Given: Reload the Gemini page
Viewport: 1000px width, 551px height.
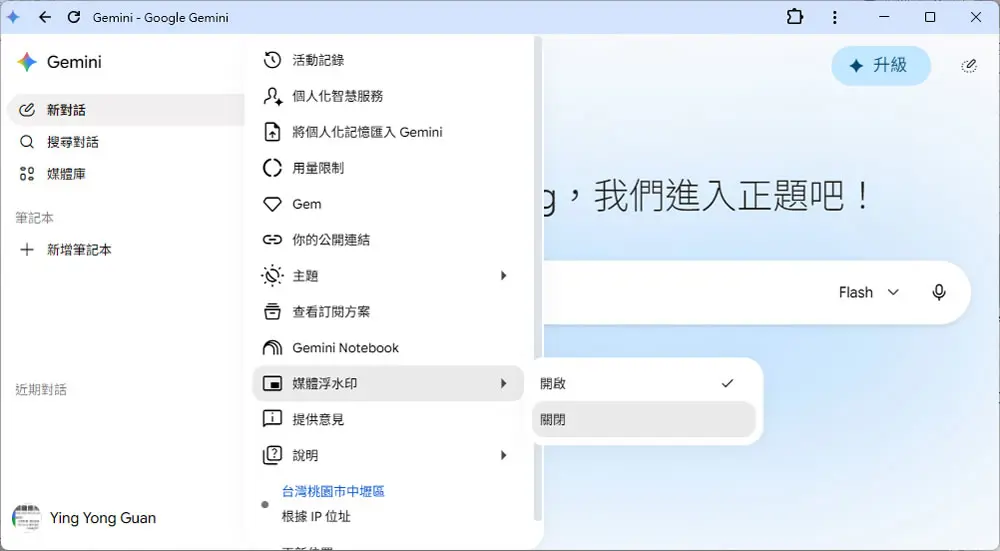Looking at the screenshot, I should point(74,17).
